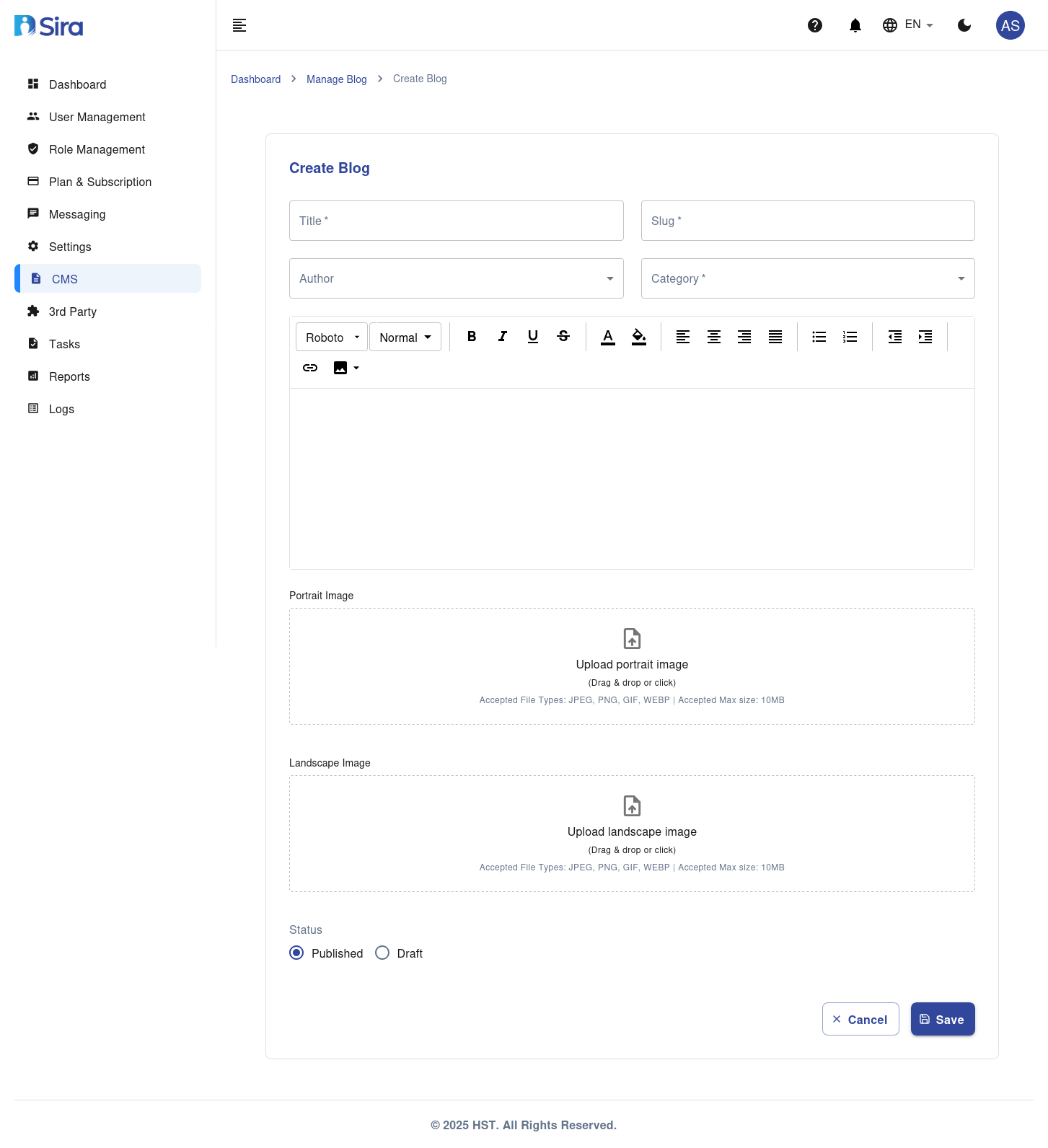This screenshot has height=1148, width=1048.
Task: Save the blog post
Action: tap(942, 1019)
